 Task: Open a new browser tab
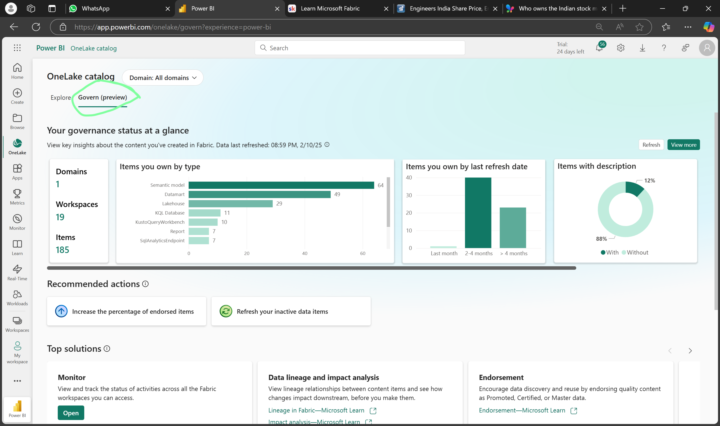[x=623, y=8]
